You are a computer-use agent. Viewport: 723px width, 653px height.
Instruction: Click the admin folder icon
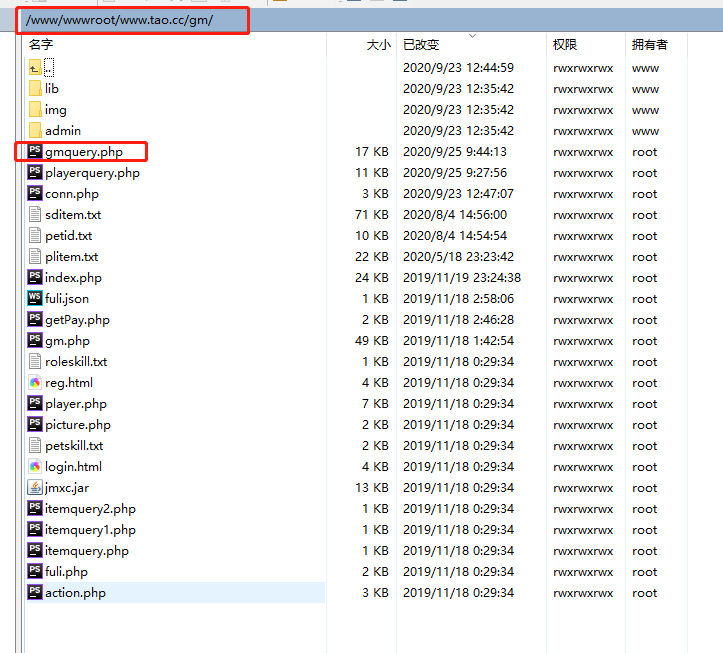coord(35,131)
